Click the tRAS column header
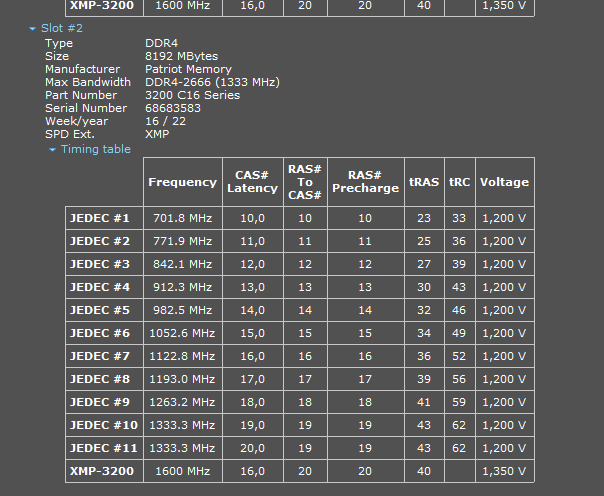Viewport: 604px width, 496px height. point(424,182)
